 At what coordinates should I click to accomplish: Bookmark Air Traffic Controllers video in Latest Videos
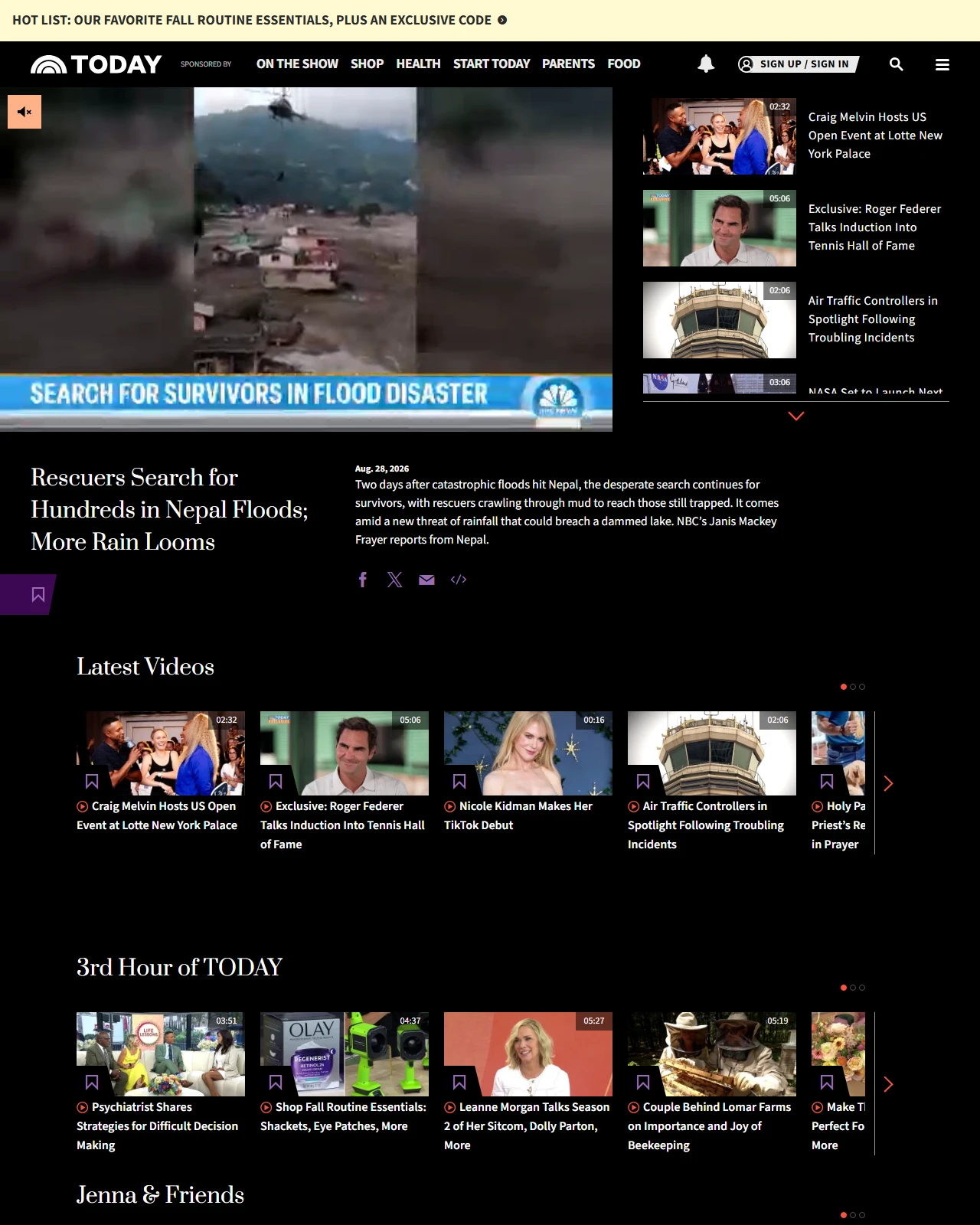[643, 782]
